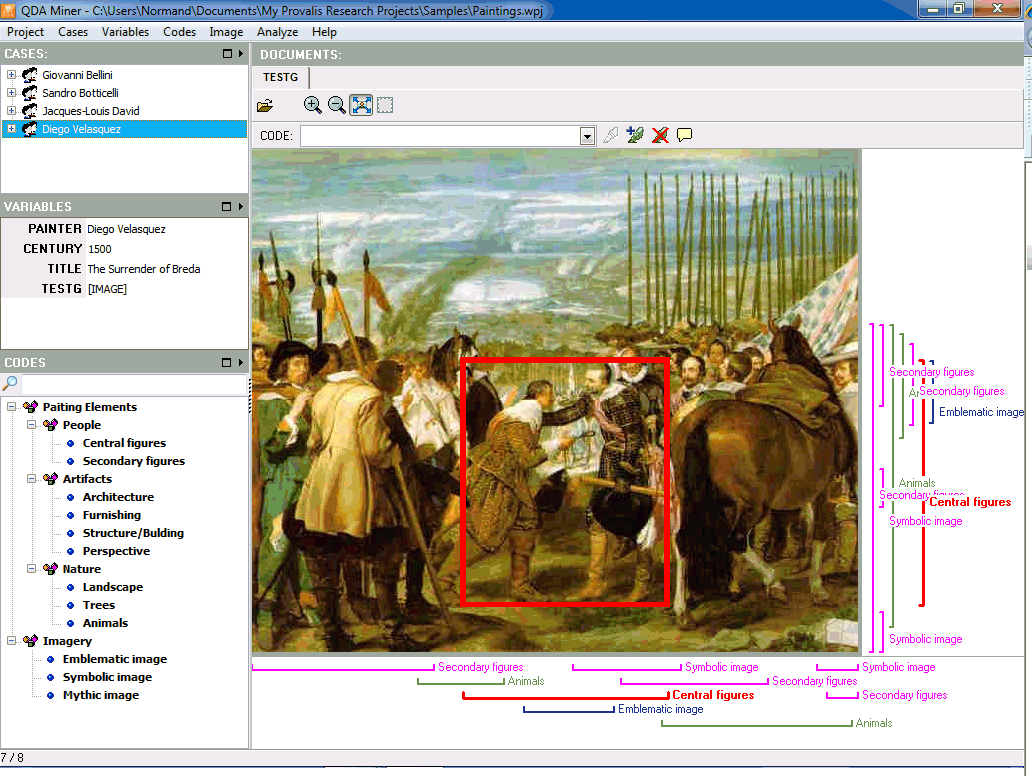Click the TITLE value The Surrender of Breda

coord(143,269)
